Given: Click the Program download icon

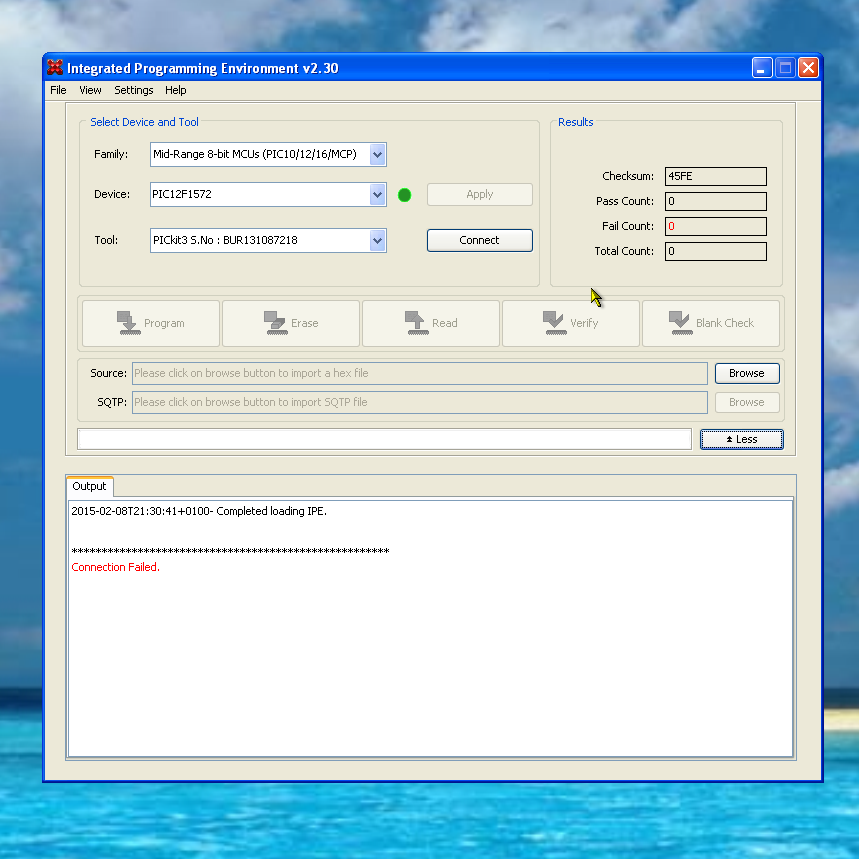Looking at the screenshot, I should pos(129,323).
